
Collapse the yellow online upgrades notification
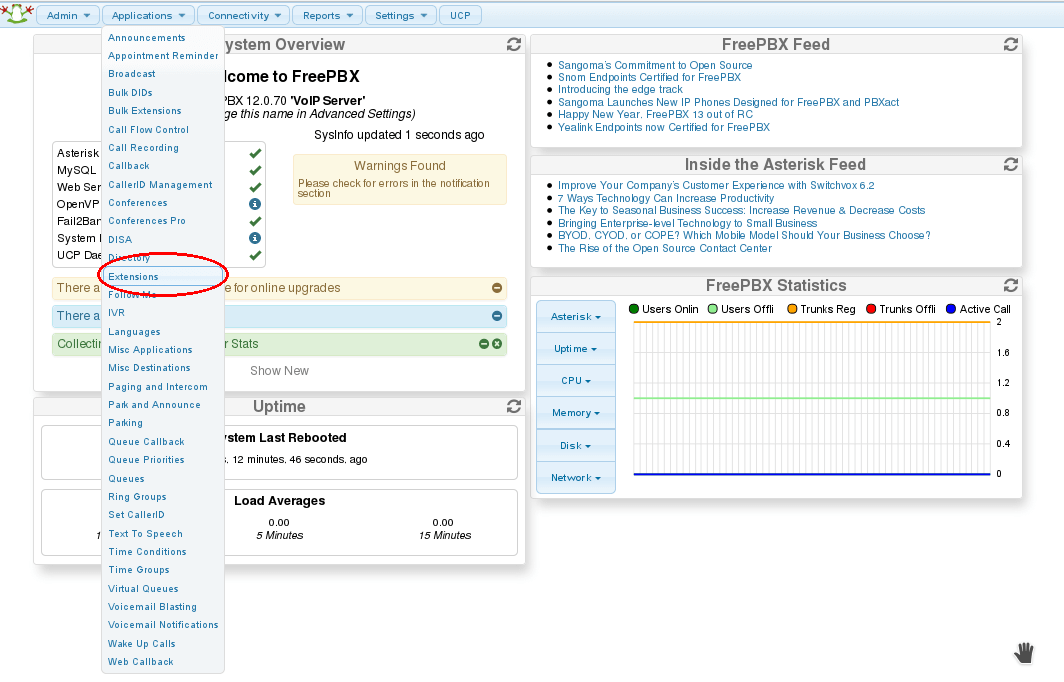(497, 288)
